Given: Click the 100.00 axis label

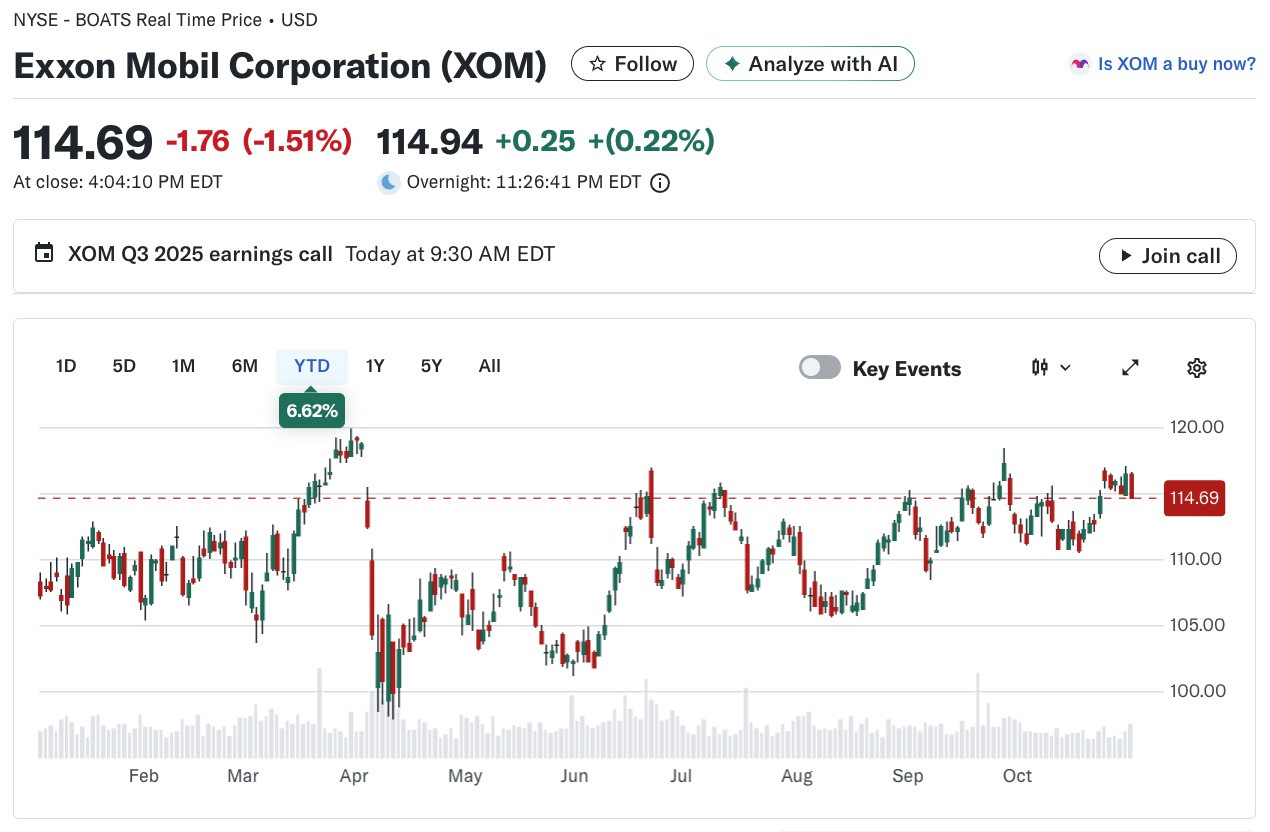Looking at the screenshot, I should (x=1196, y=691).
